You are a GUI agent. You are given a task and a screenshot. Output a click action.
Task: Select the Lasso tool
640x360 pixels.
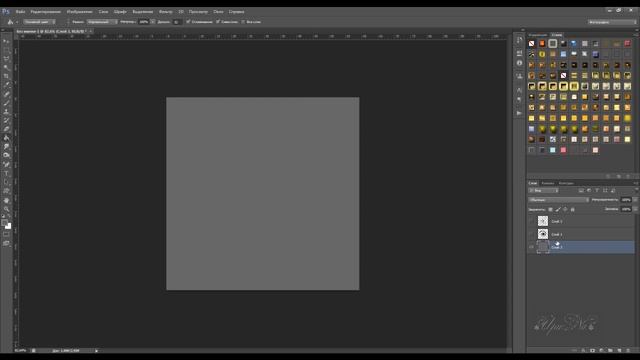(7, 59)
